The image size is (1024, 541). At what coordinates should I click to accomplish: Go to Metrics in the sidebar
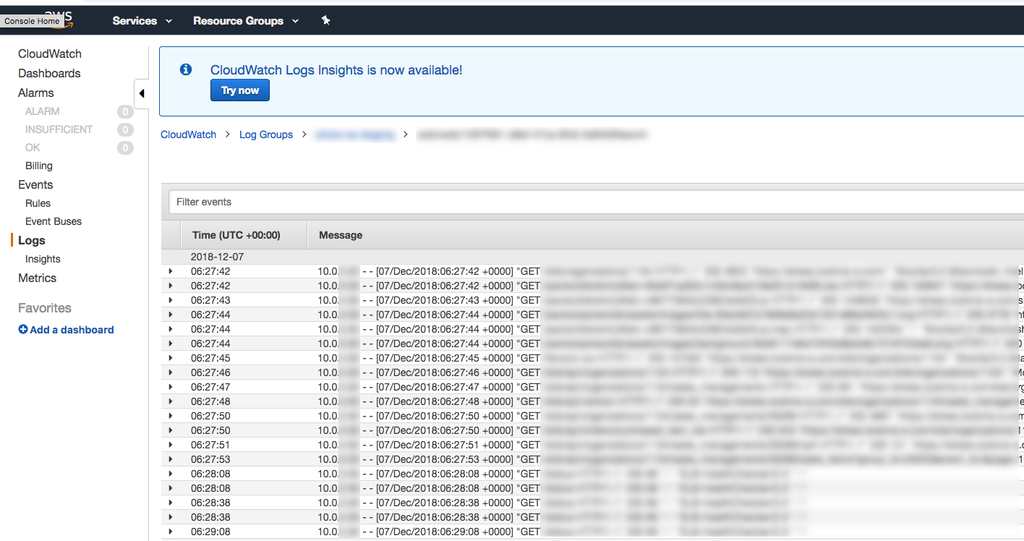click(x=37, y=278)
